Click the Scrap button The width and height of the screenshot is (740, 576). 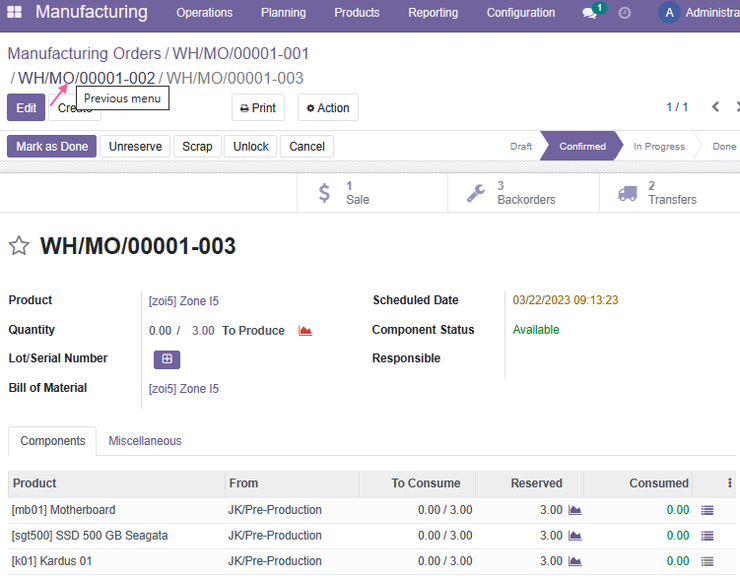coord(197,146)
